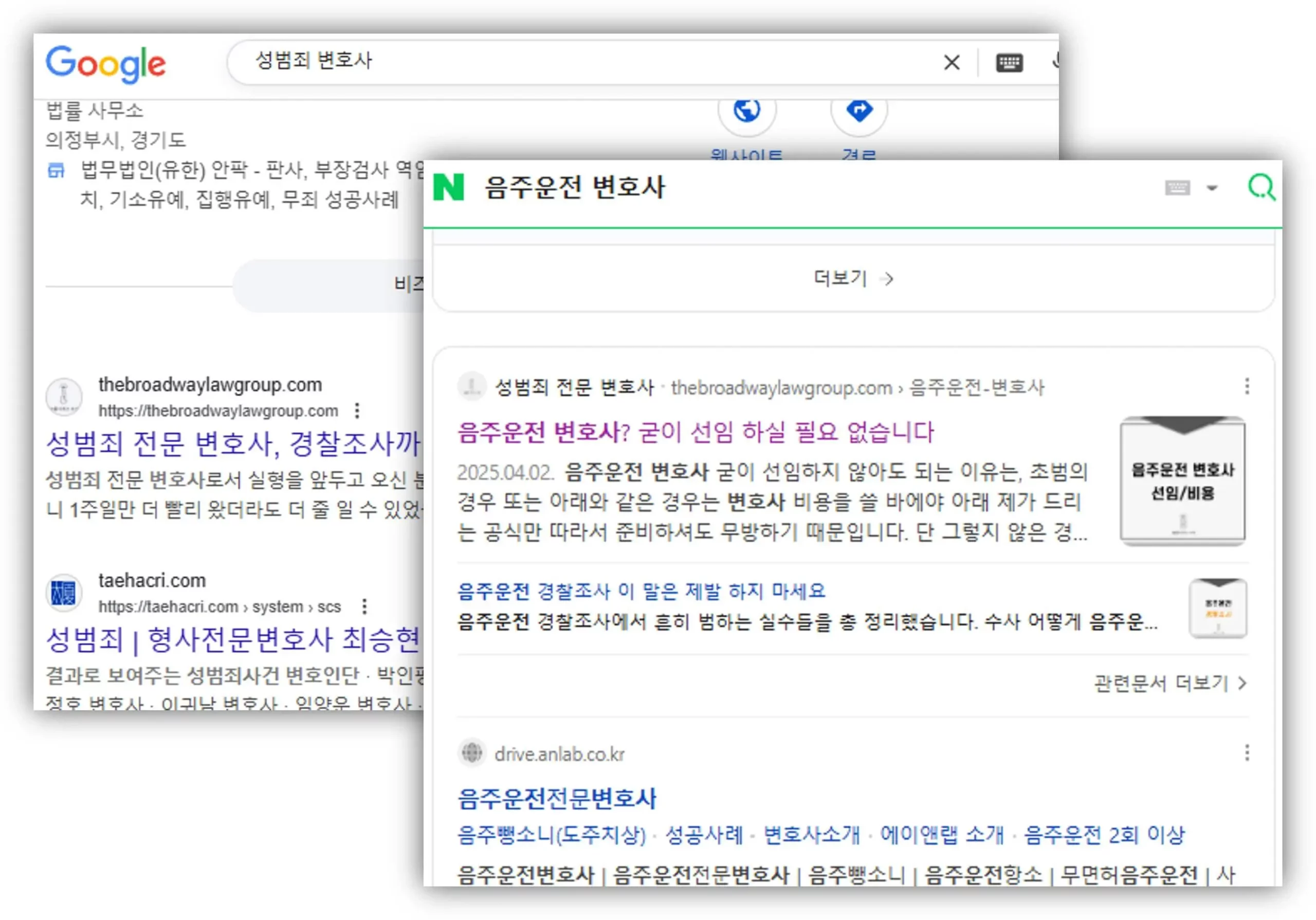Click the Google search field text 성범죄 변호사
The image size is (1316, 920).
coord(314,60)
